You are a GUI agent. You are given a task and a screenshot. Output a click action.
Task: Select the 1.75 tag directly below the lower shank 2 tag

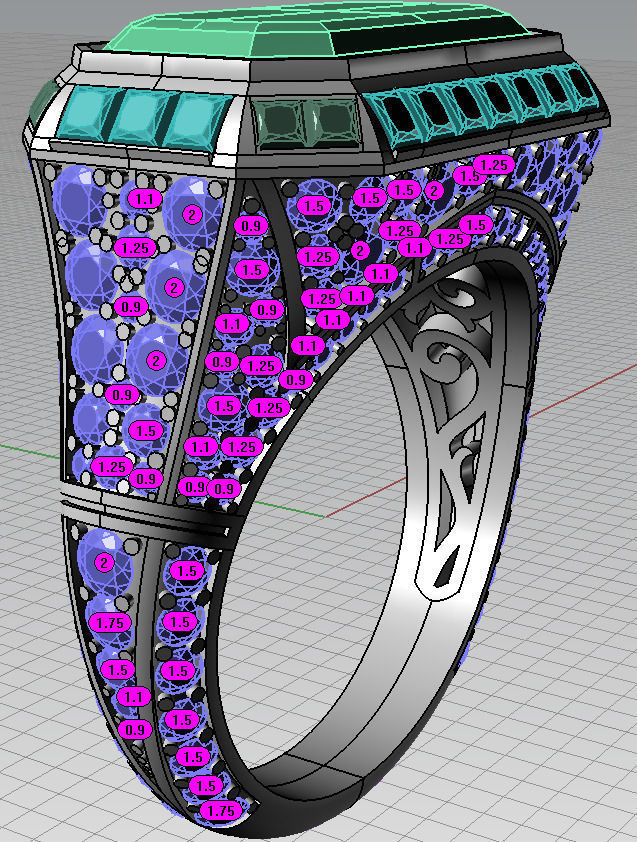(110, 623)
